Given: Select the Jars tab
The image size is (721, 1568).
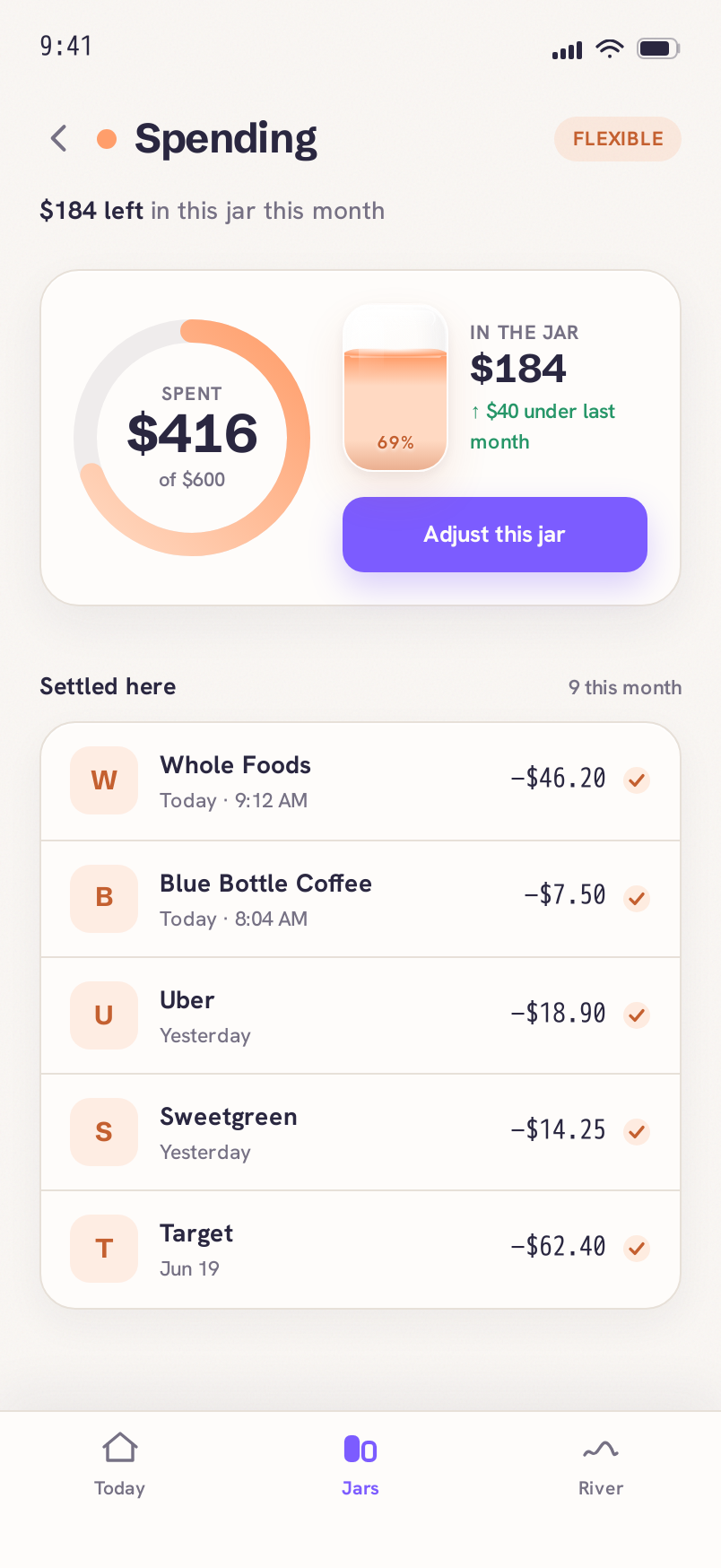Looking at the screenshot, I should pyautogui.click(x=360, y=1465).
